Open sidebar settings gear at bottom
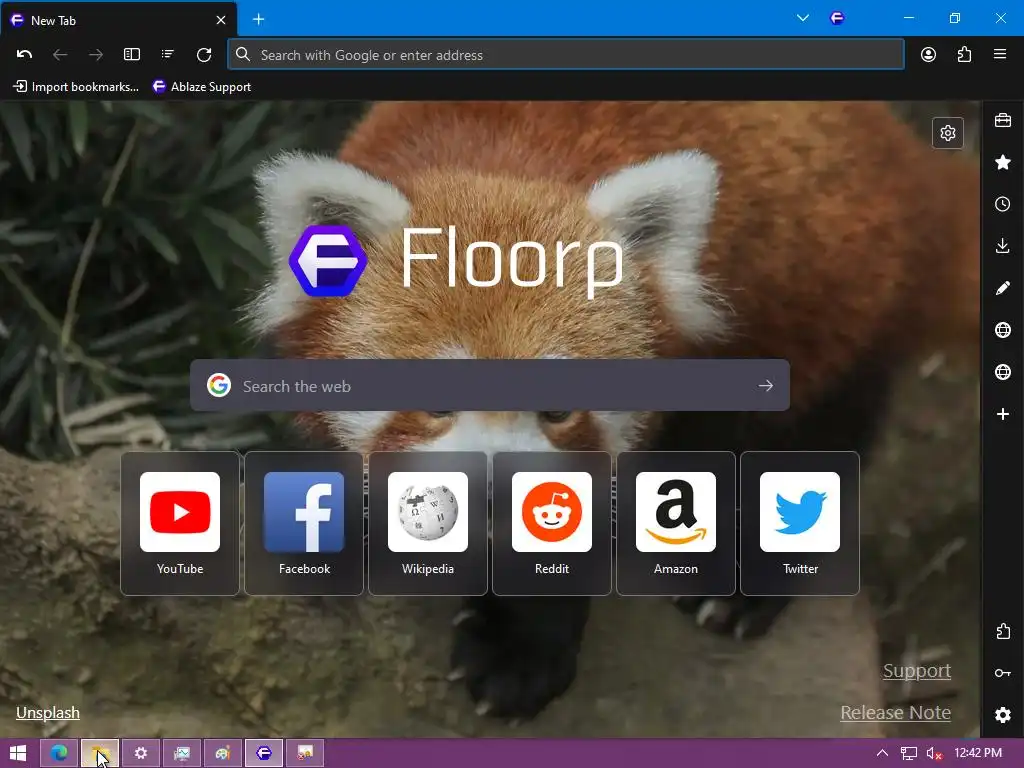 (x=1003, y=715)
